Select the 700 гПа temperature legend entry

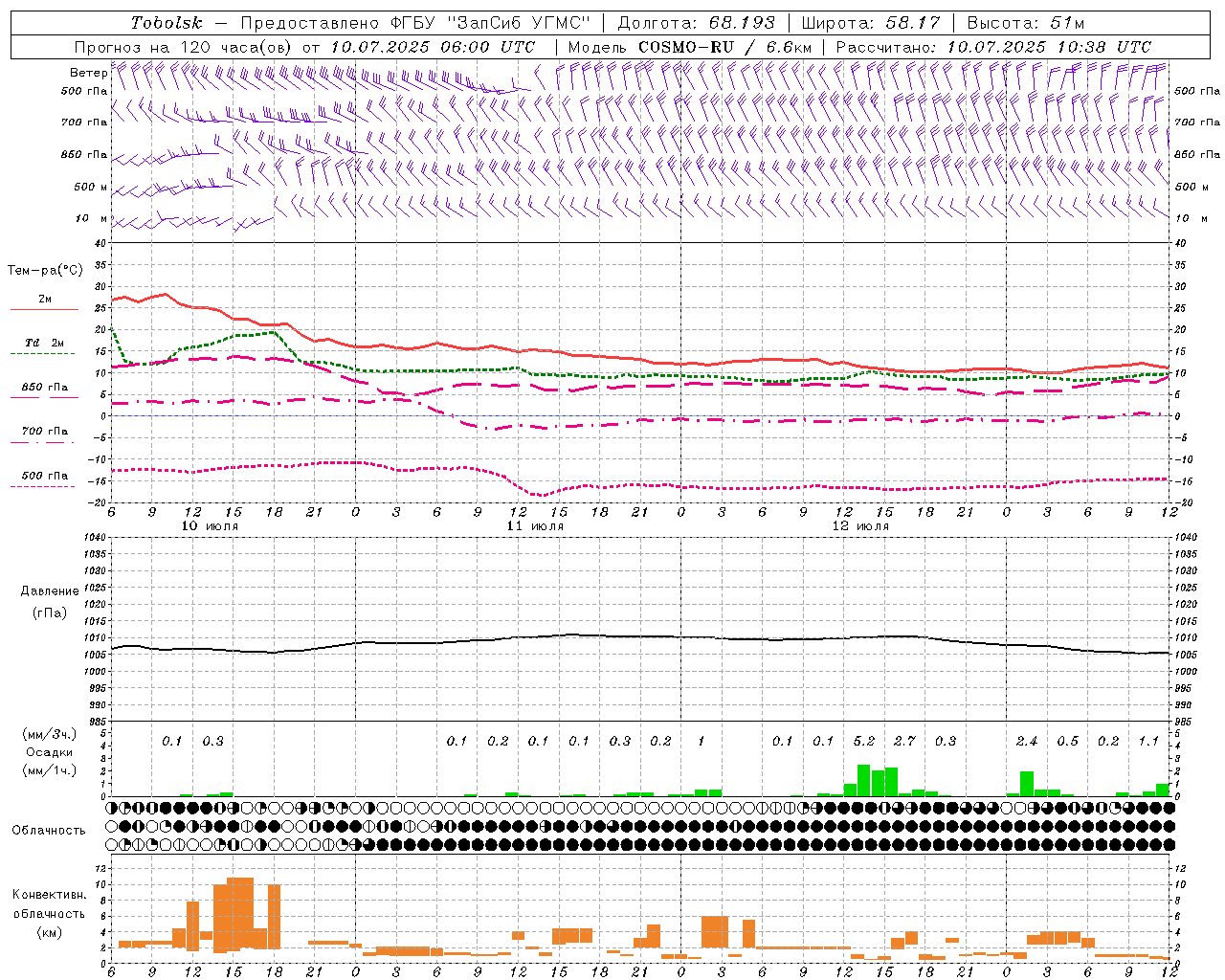coord(45,432)
